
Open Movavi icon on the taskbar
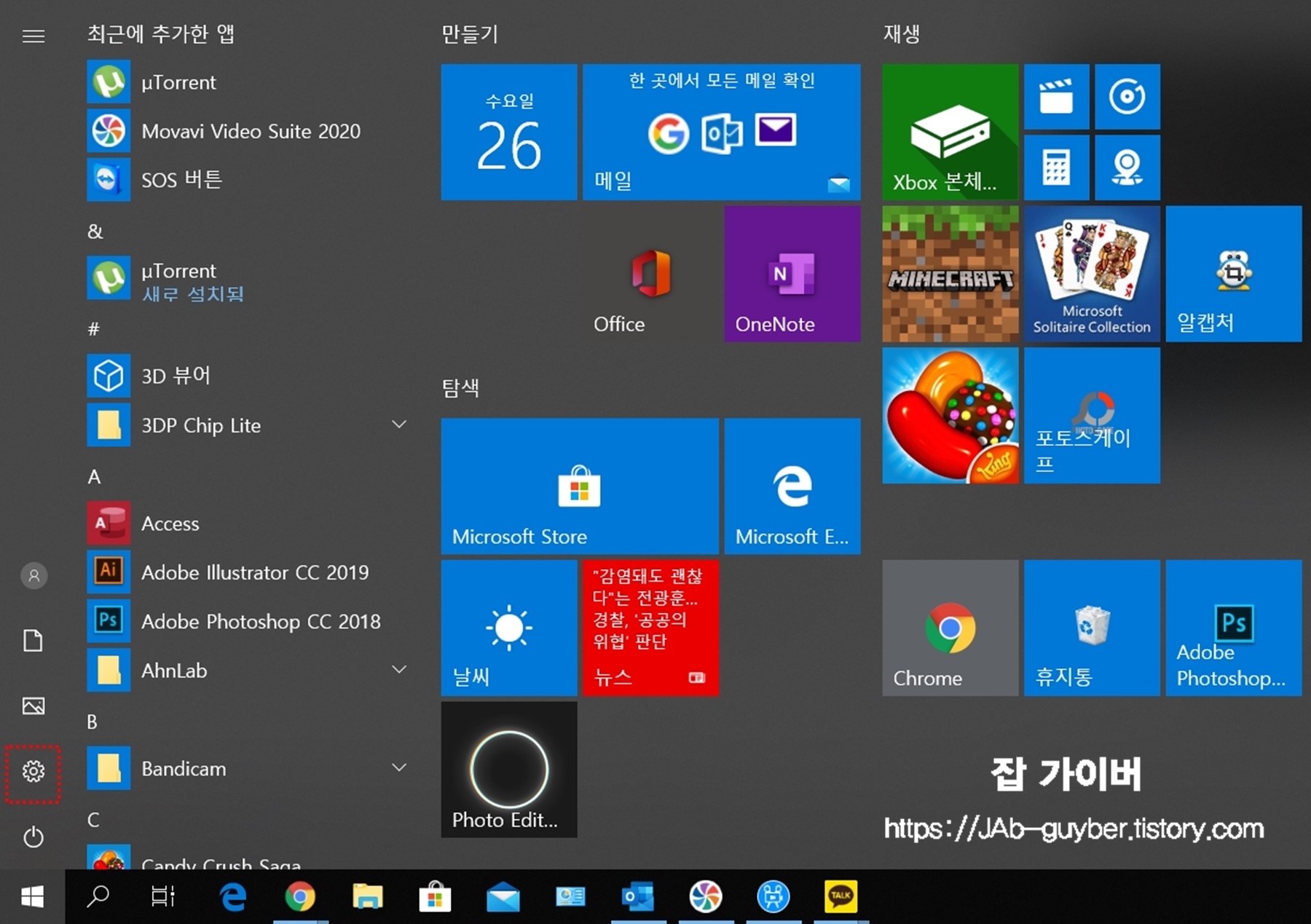706,897
